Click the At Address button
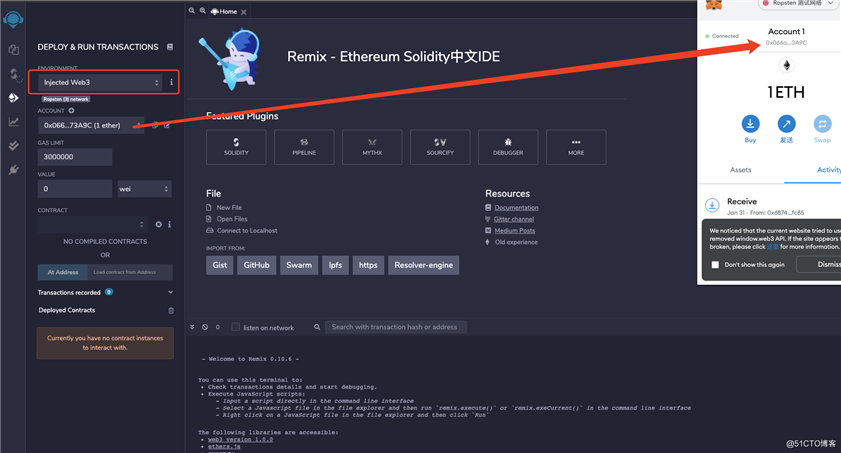 tap(63, 272)
